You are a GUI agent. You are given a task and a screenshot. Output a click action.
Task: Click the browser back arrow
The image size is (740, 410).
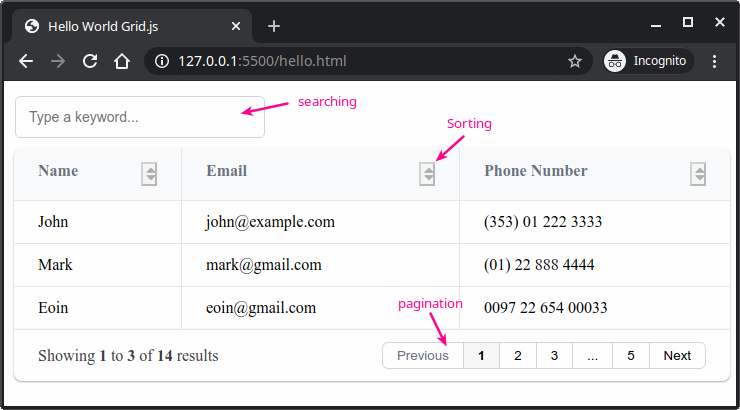(x=26, y=61)
